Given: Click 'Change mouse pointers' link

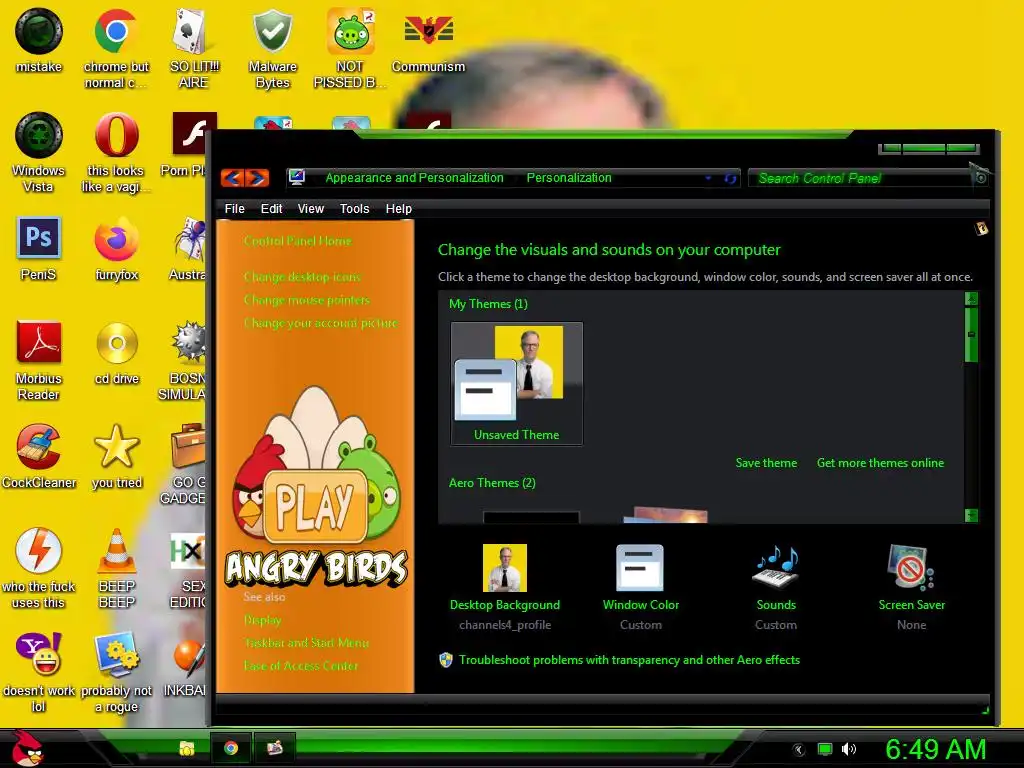Looking at the screenshot, I should point(306,300).
